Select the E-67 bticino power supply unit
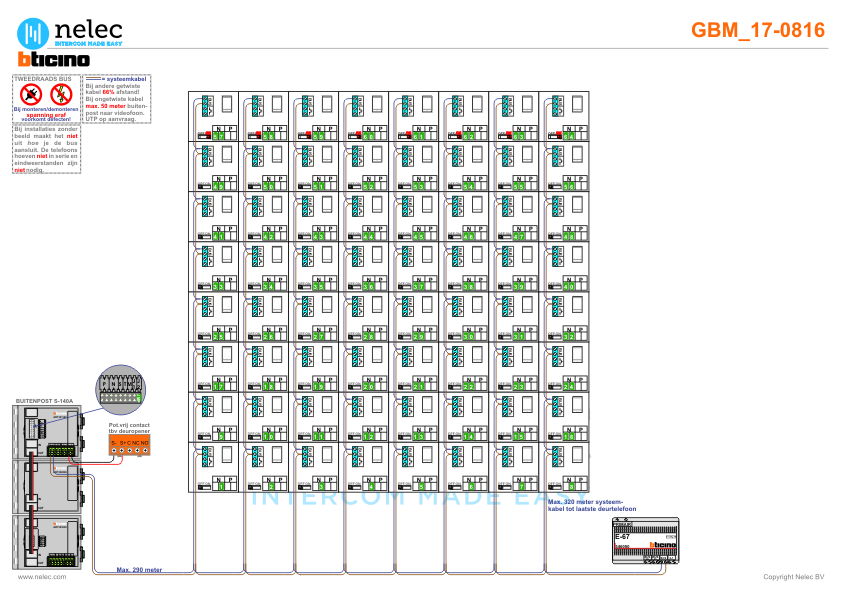Screen dimensions: 841x595 coord(644,541)
